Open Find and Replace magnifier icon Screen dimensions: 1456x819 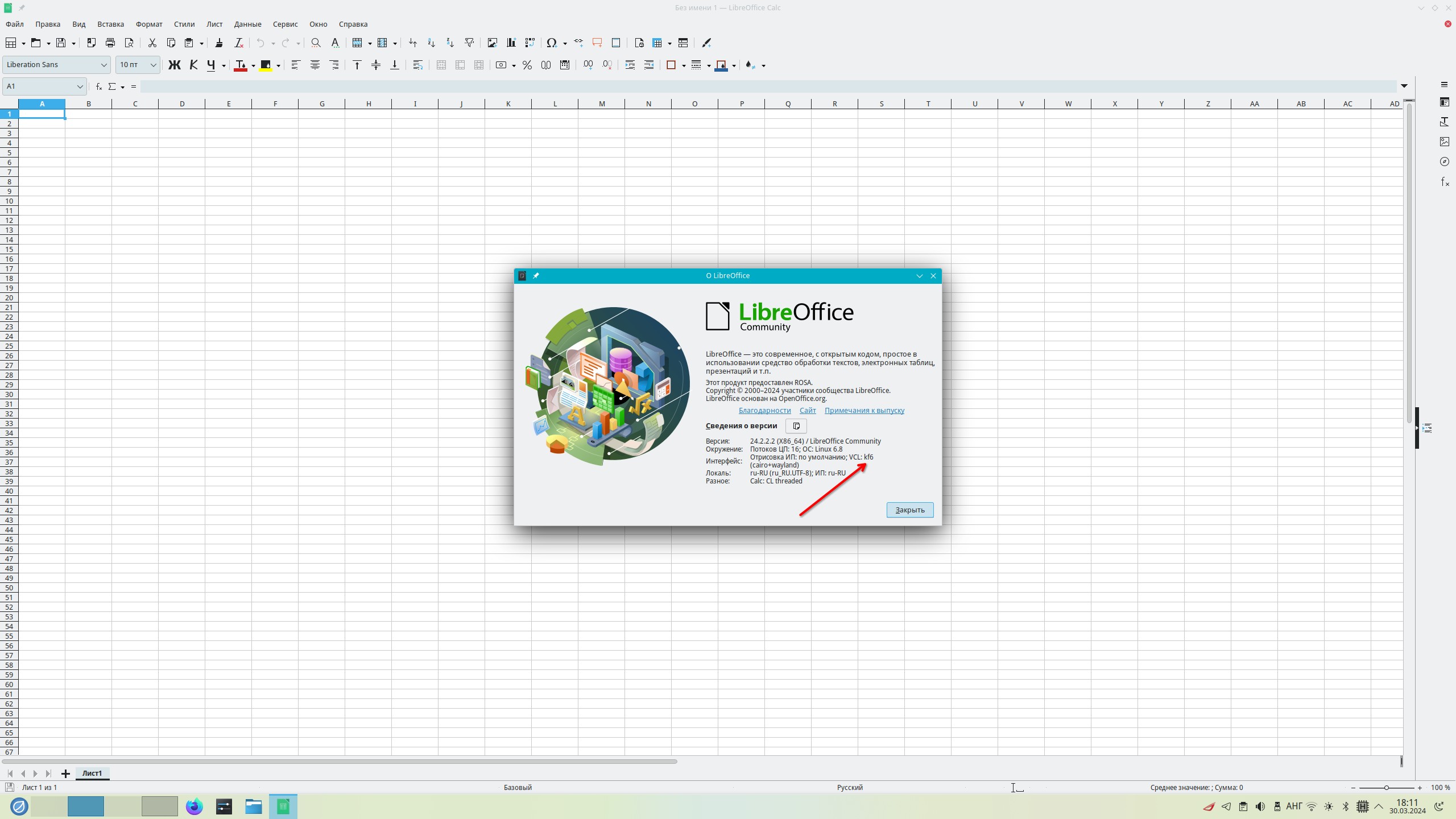pos(316,43)
